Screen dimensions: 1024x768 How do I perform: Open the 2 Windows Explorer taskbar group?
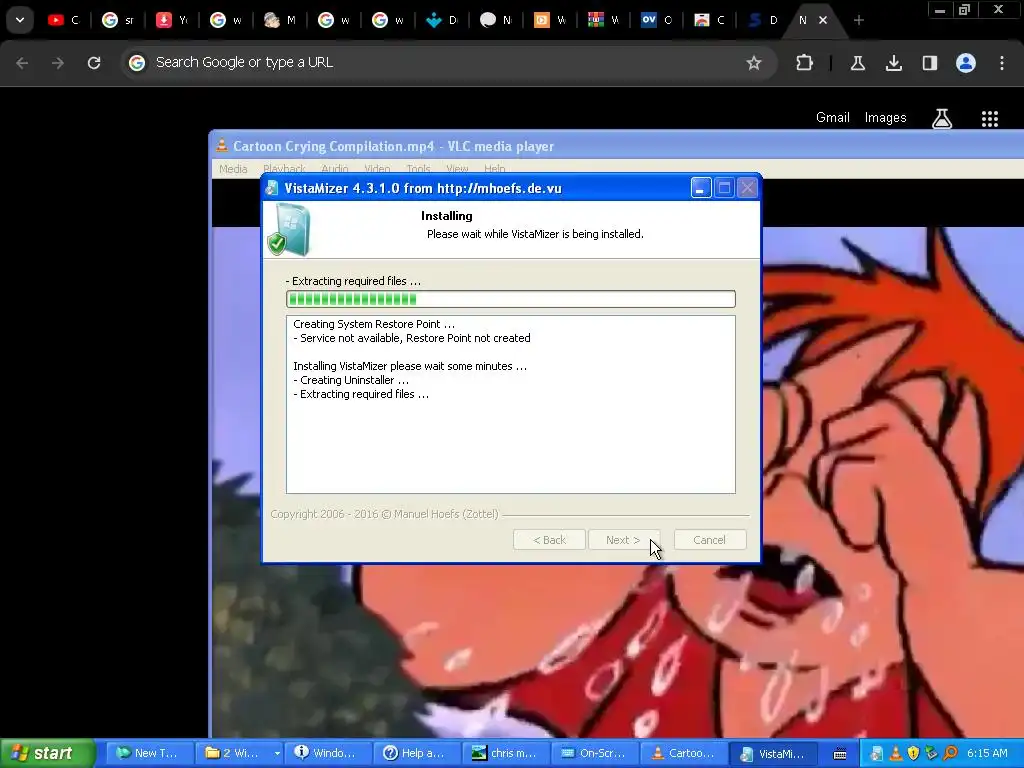[240, 753]
